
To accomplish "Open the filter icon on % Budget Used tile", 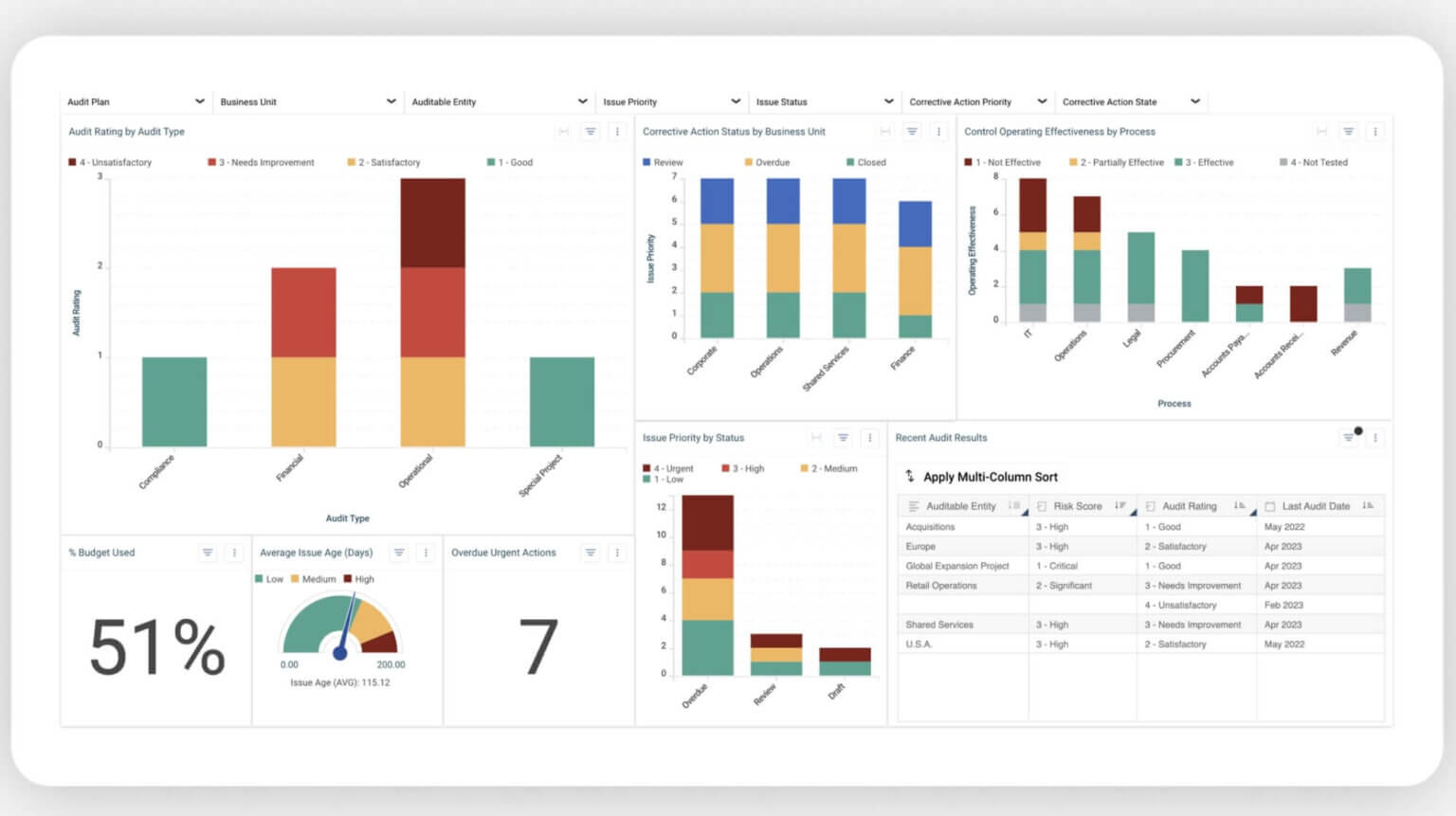I will pos(208,553).
